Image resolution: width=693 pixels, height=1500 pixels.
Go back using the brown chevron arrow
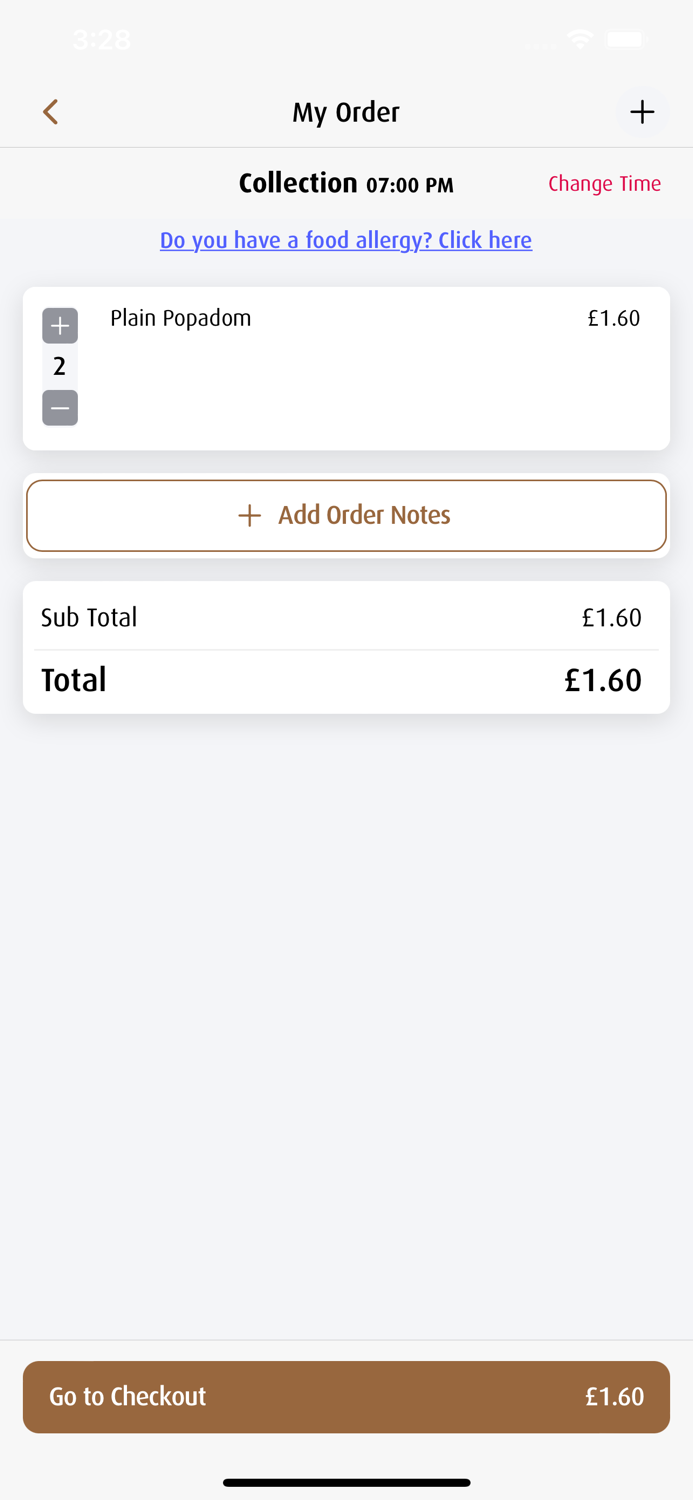click(51, 111)
